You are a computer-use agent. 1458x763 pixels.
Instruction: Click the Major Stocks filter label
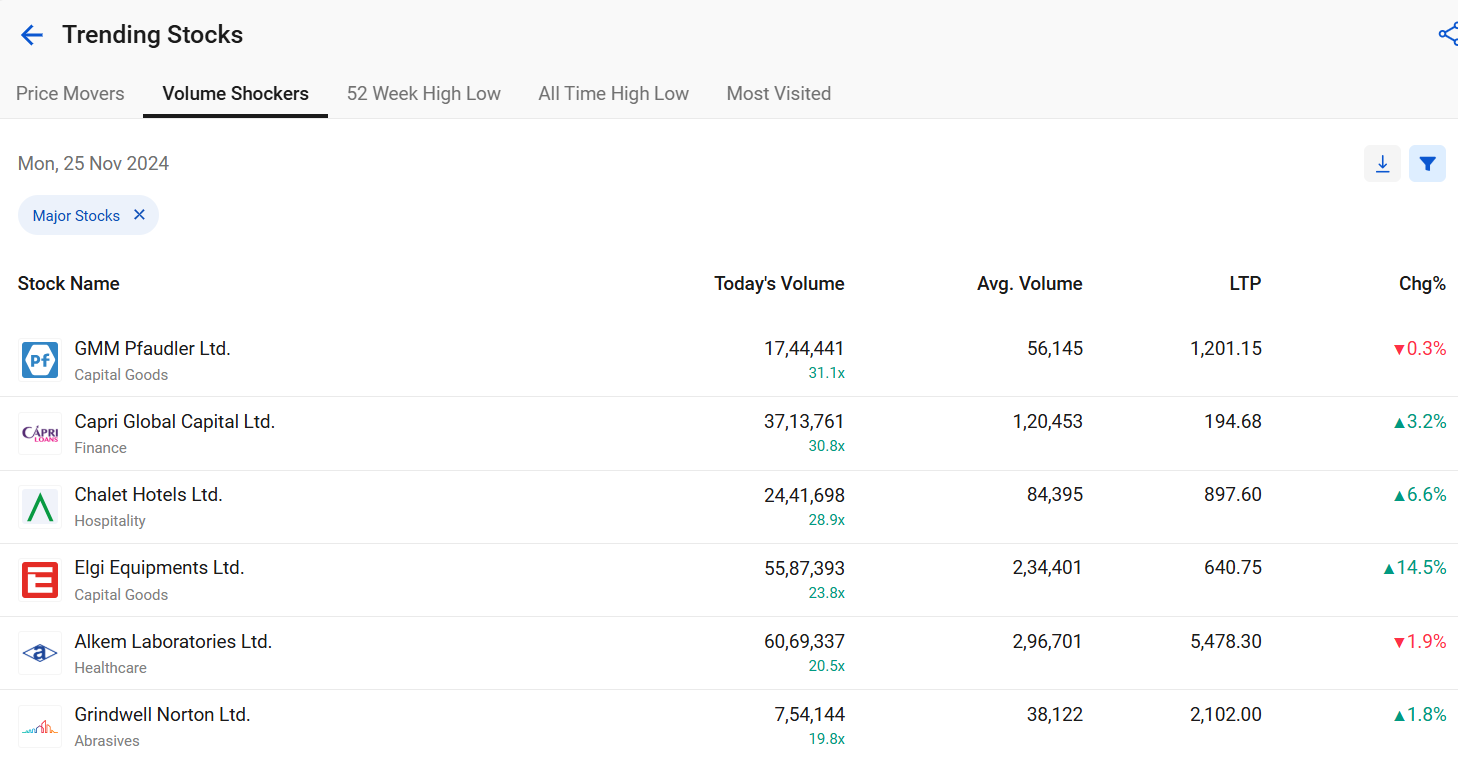coord(76,215)
